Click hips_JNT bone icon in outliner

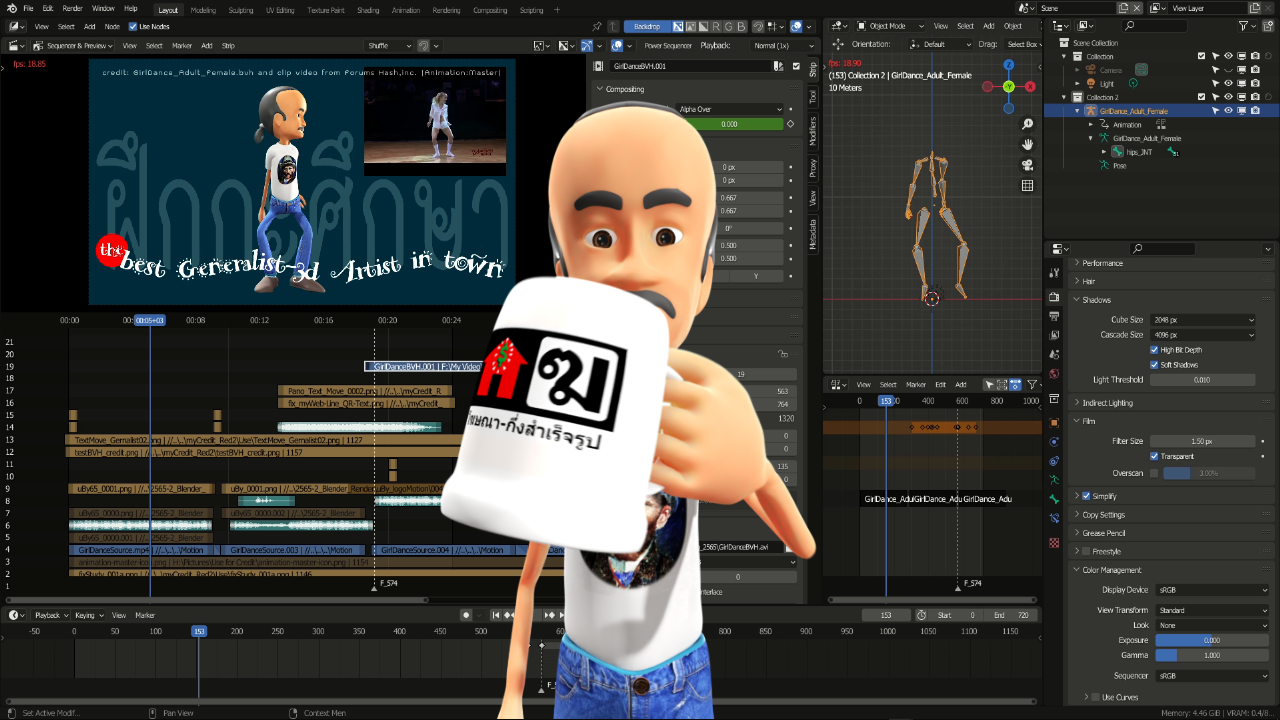1117,152
